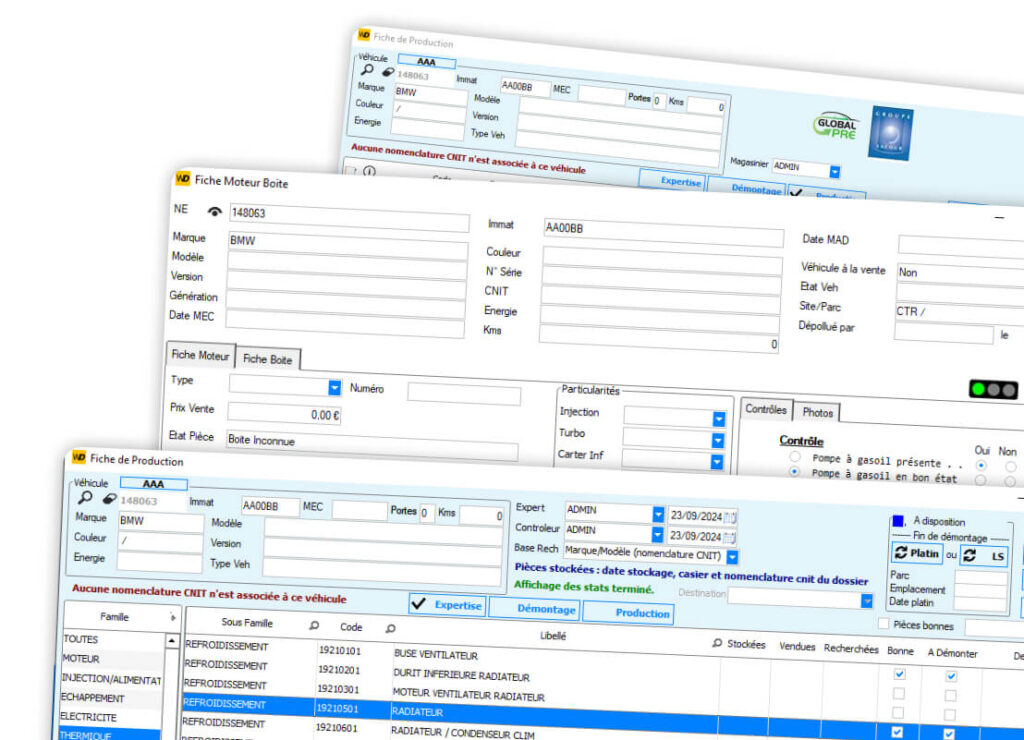Click the Production button in front window

pos(628,613)
